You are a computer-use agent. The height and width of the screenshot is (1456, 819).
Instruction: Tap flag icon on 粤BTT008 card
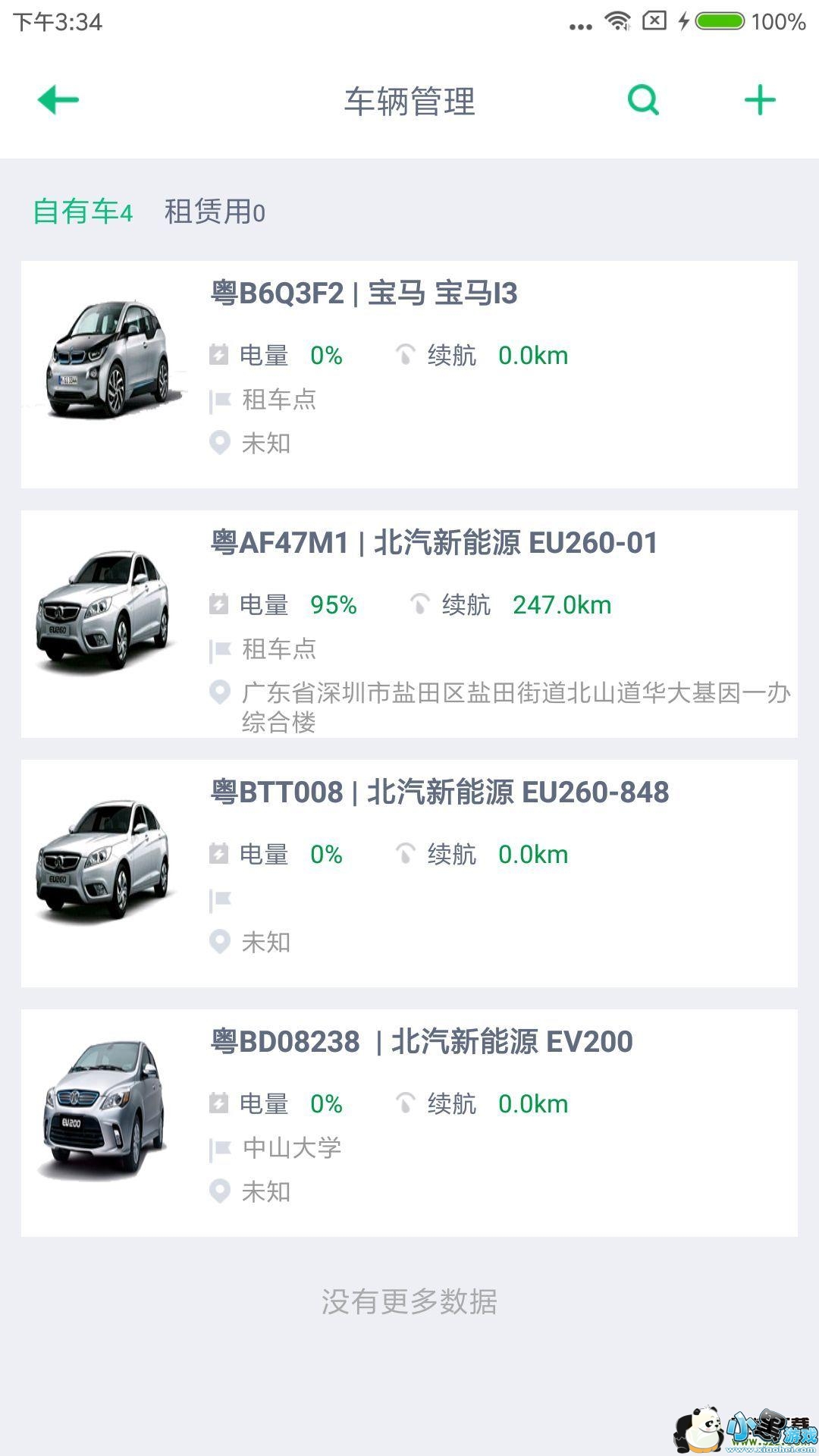click(x=220, y=899)
